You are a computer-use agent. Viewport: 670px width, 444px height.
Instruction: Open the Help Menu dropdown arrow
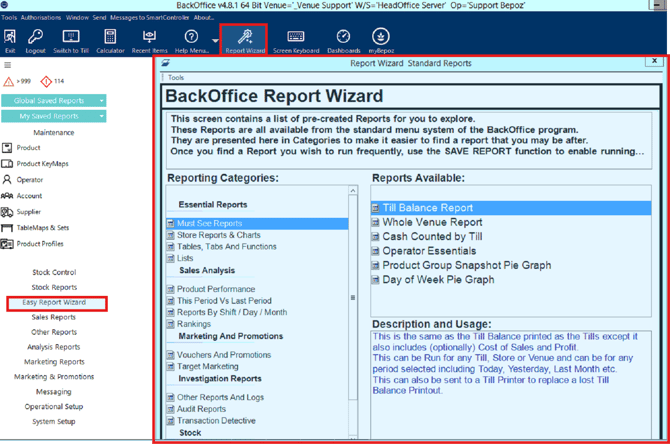pos(215,41)
